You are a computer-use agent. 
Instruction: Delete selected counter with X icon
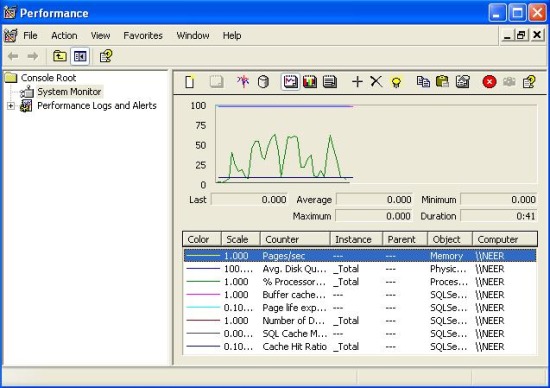click(x=376, y=82)
